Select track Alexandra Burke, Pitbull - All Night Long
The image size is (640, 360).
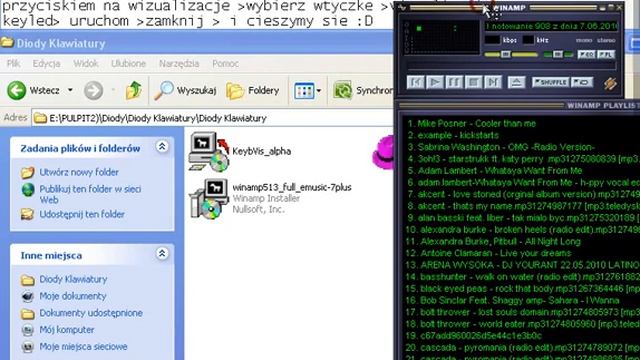coord(493,242)
